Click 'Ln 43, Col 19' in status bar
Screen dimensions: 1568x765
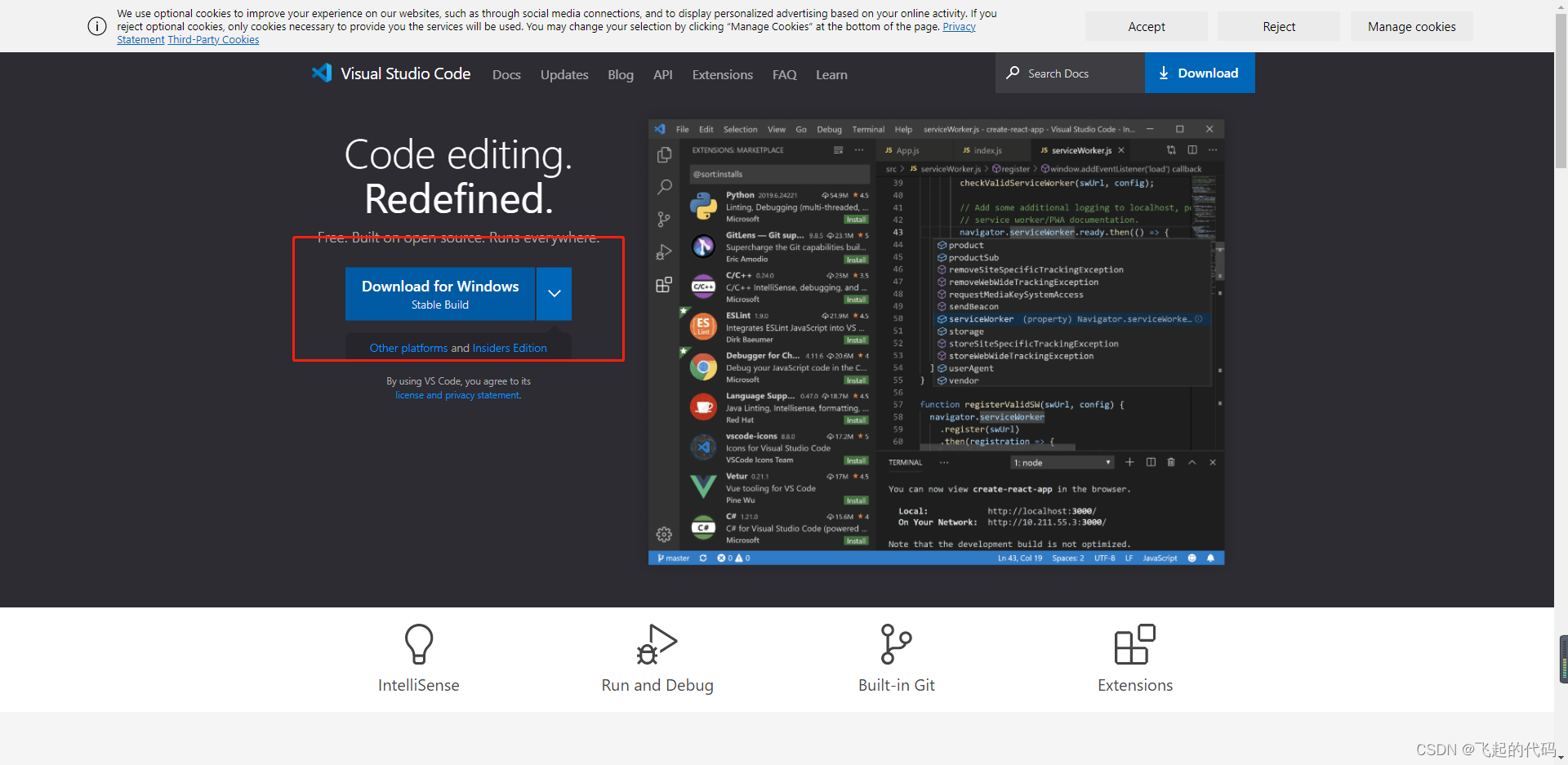[1020, 558]
